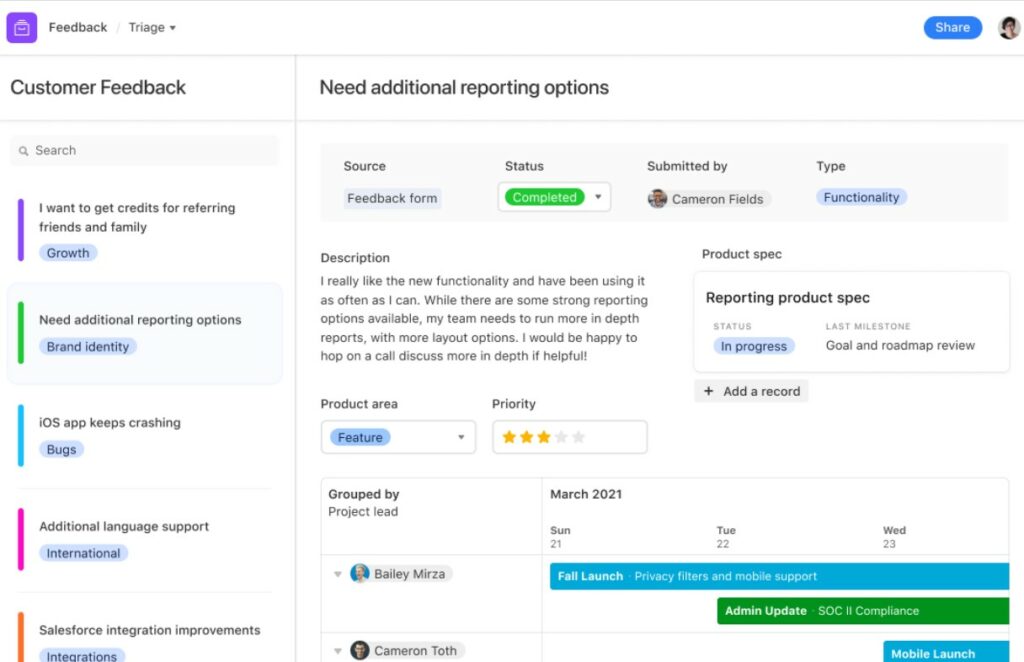Click the Functionality type tag

pyautogui.click(x=861, y=197)
